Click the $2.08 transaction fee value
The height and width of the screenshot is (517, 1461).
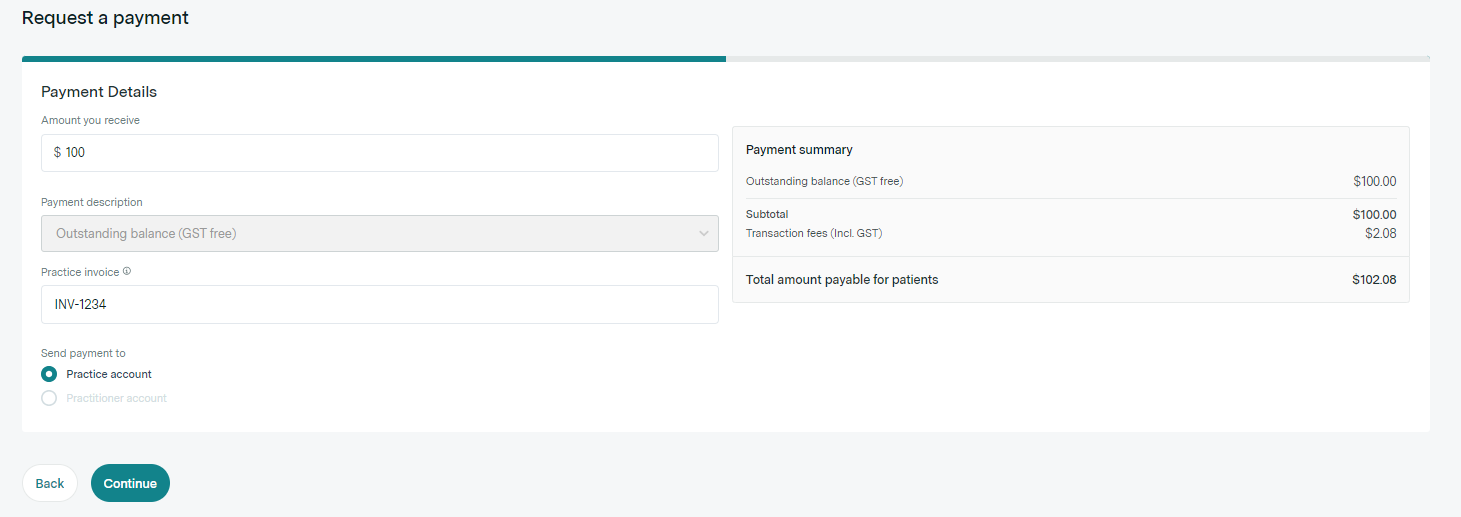tap(1380, 233)
